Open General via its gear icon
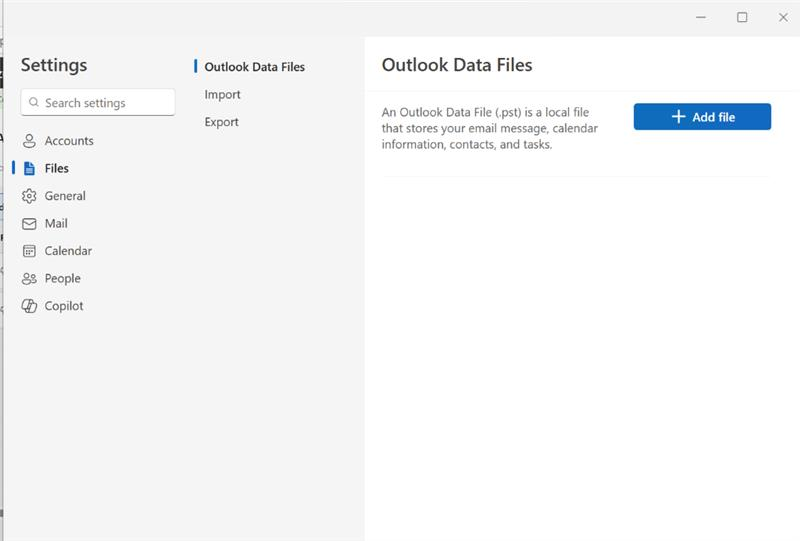800x541 pixels. [29, 196]
